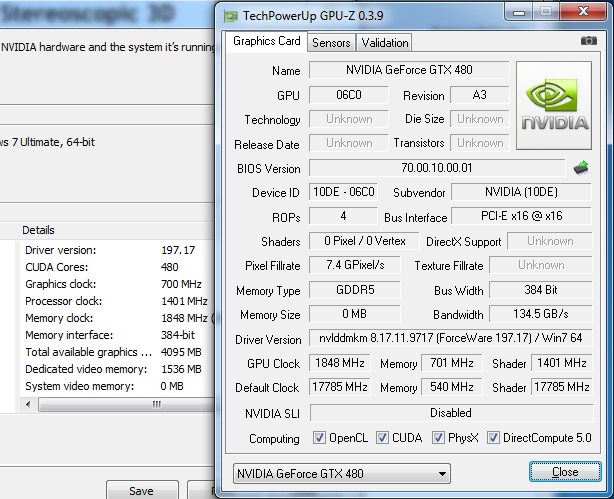This screenshot has height=499, width=614.
Task: Click the Close button in GPU-Z
Action: 565,472
